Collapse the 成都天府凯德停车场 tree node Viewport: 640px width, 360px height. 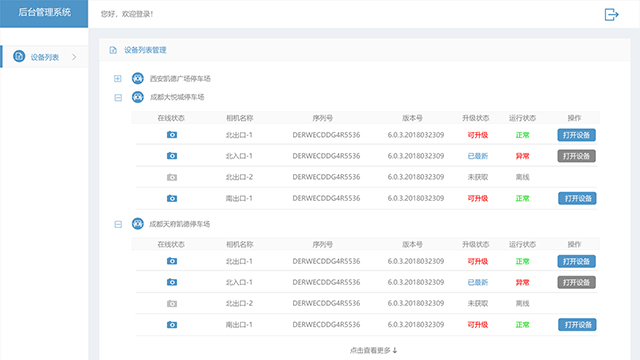click(118, 224)
